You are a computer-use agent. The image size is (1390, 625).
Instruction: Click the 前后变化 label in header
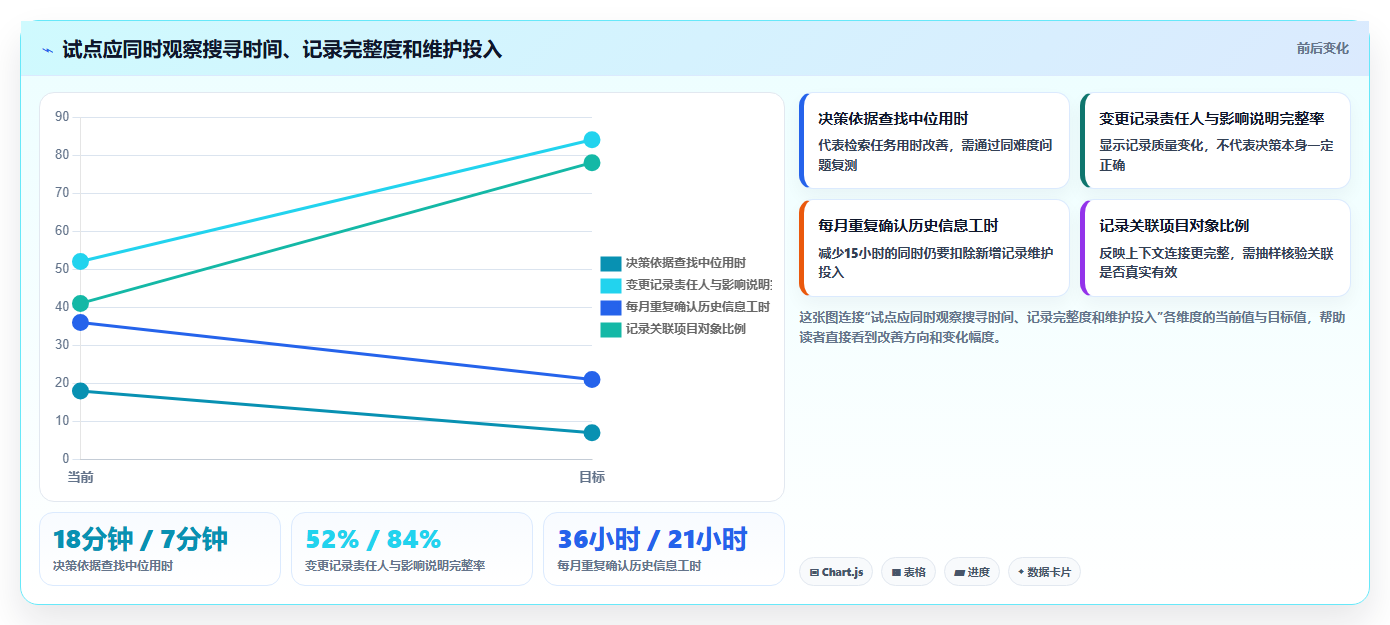[x=1322, y=48]
